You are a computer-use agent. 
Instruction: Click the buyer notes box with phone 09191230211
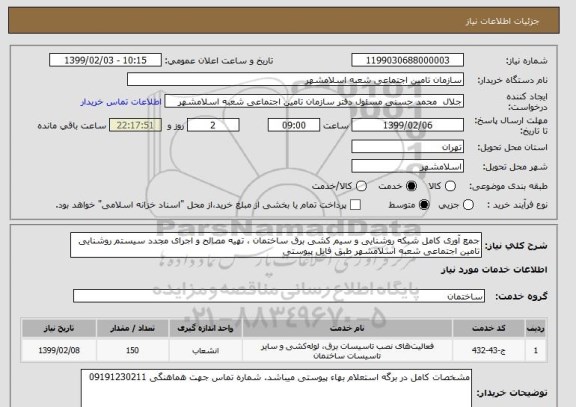pyautogui.click(x=276, y=388)
